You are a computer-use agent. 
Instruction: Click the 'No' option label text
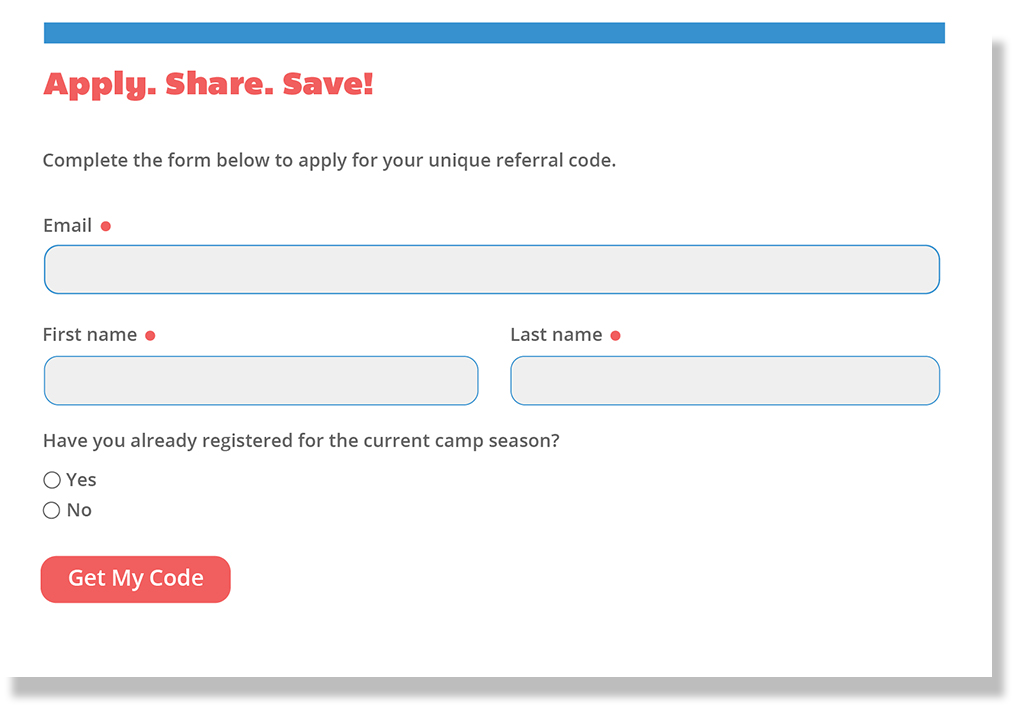tap(79, 510)
